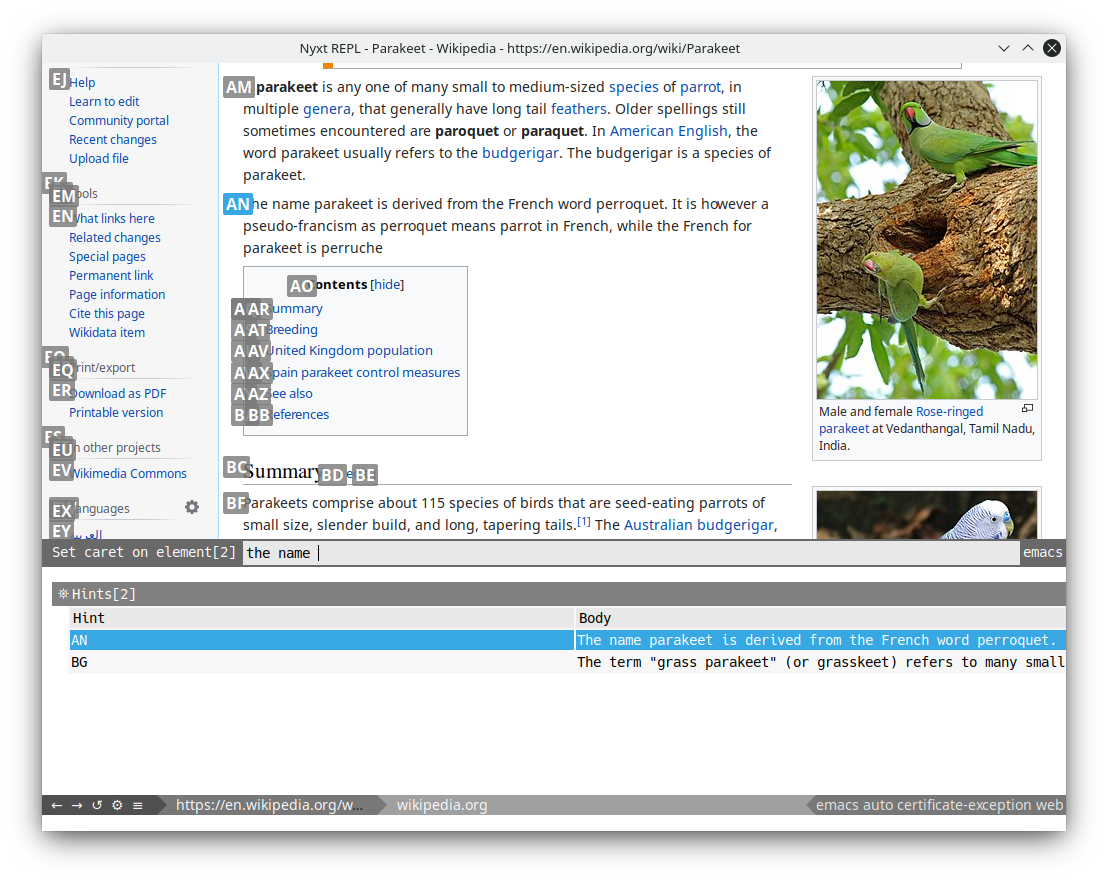
Task: Open the Breeding contents entry
Action: [293, 329]
